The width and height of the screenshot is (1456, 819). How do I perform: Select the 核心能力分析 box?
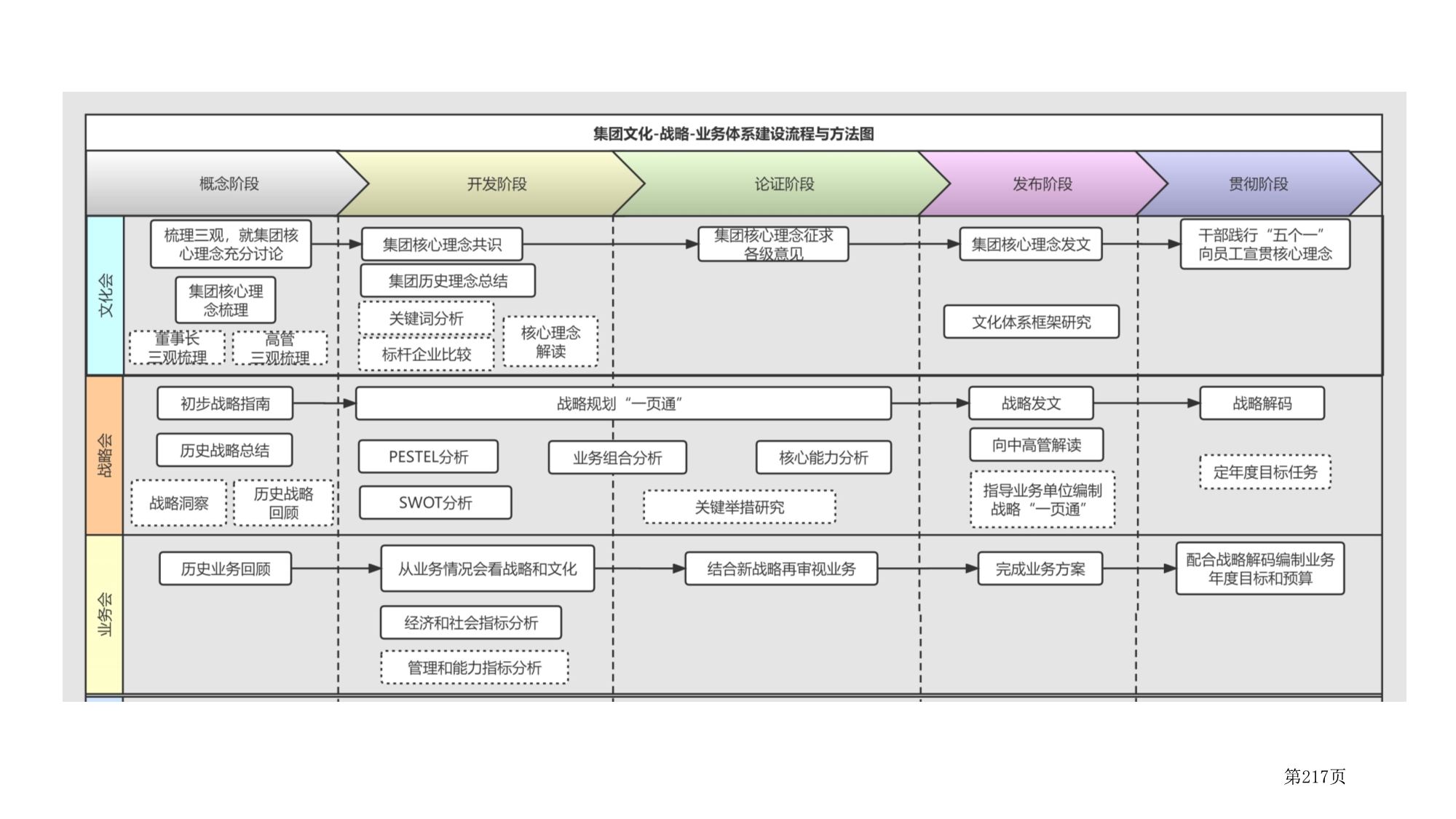click(x=823, y=457)
